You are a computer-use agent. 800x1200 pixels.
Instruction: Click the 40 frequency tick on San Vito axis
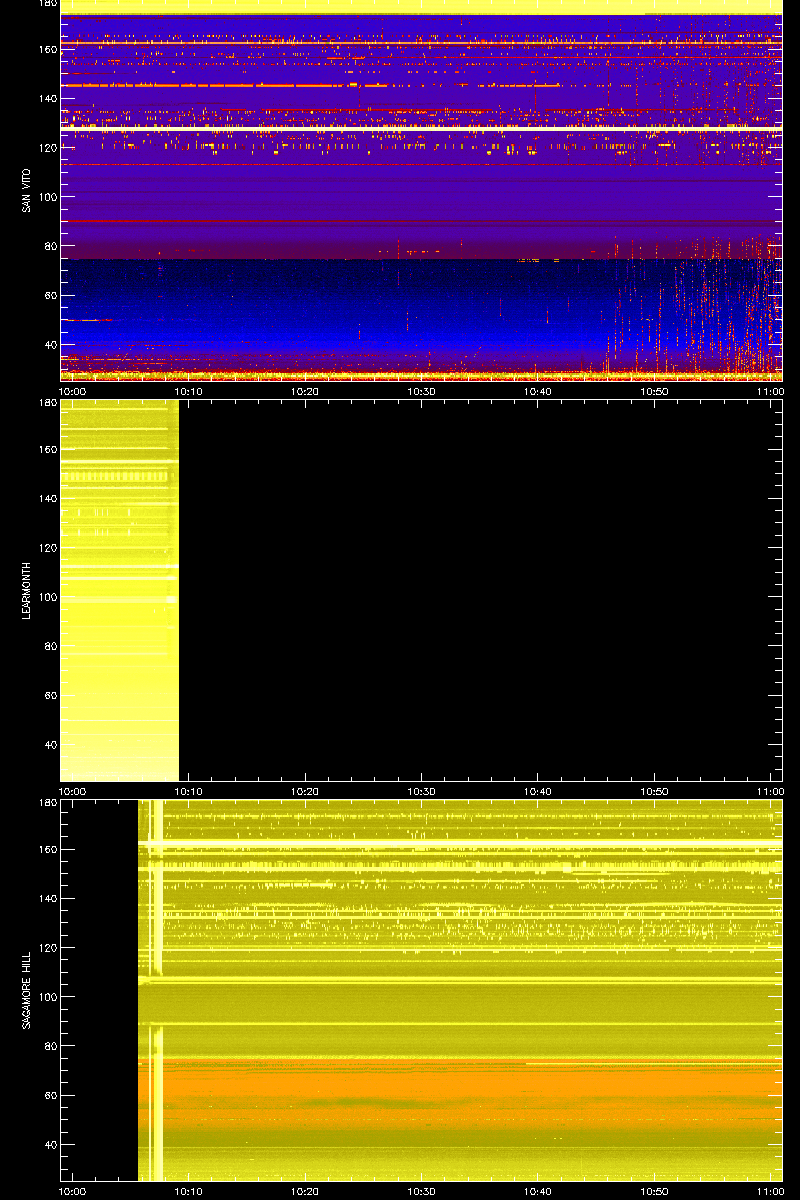point(49,345)
